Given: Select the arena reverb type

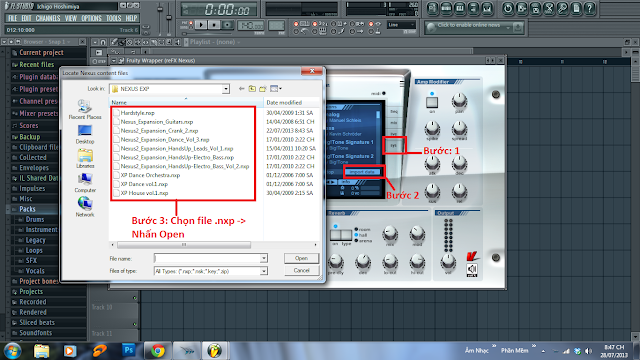Looking at the screenshot, I should [363, 241].
